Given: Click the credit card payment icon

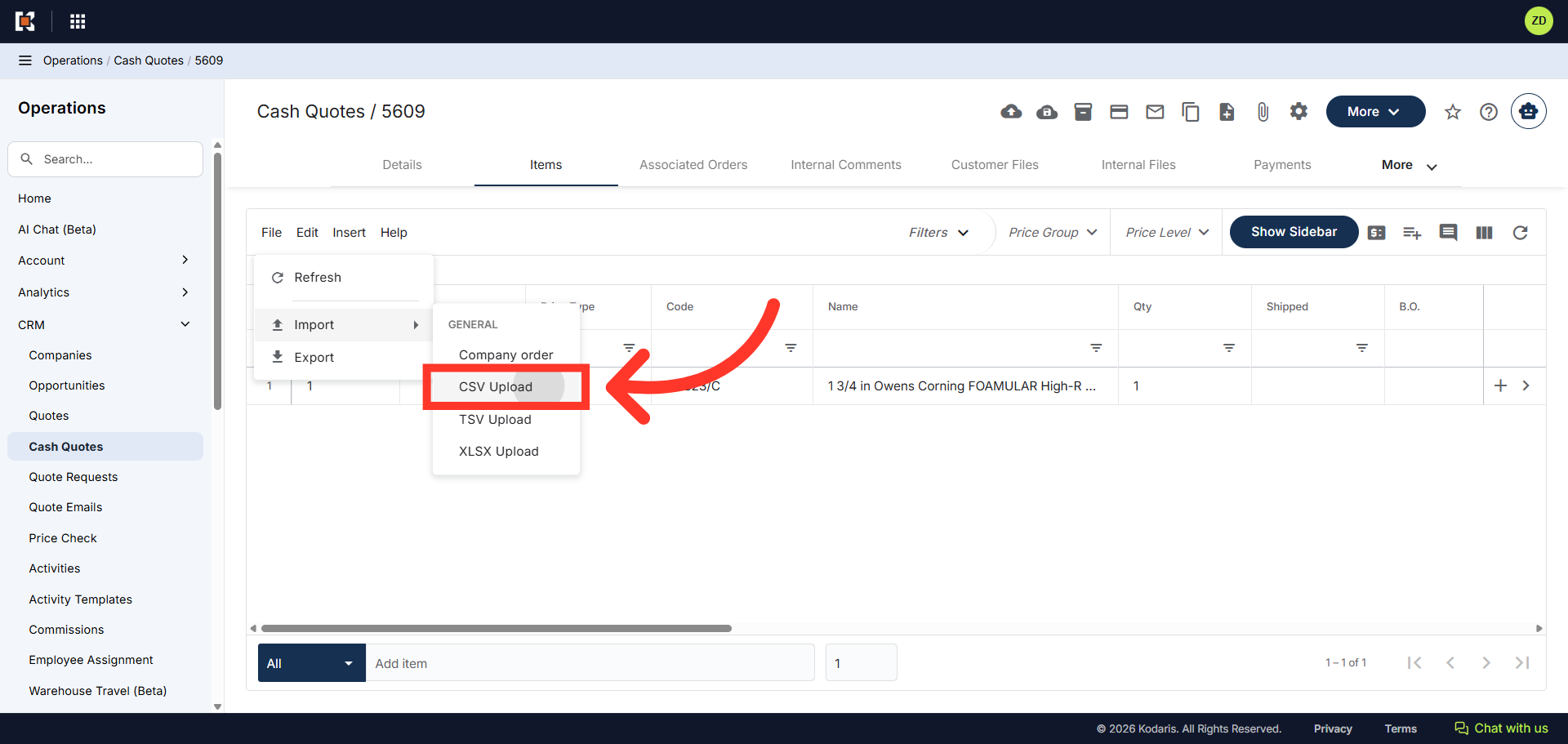Looking at the screenshot, I should tap(1119, 112).
